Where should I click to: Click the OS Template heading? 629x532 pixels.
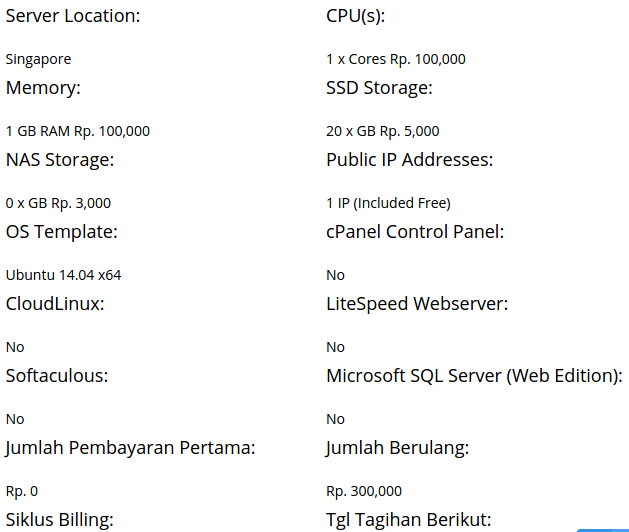tap(62, 232)
